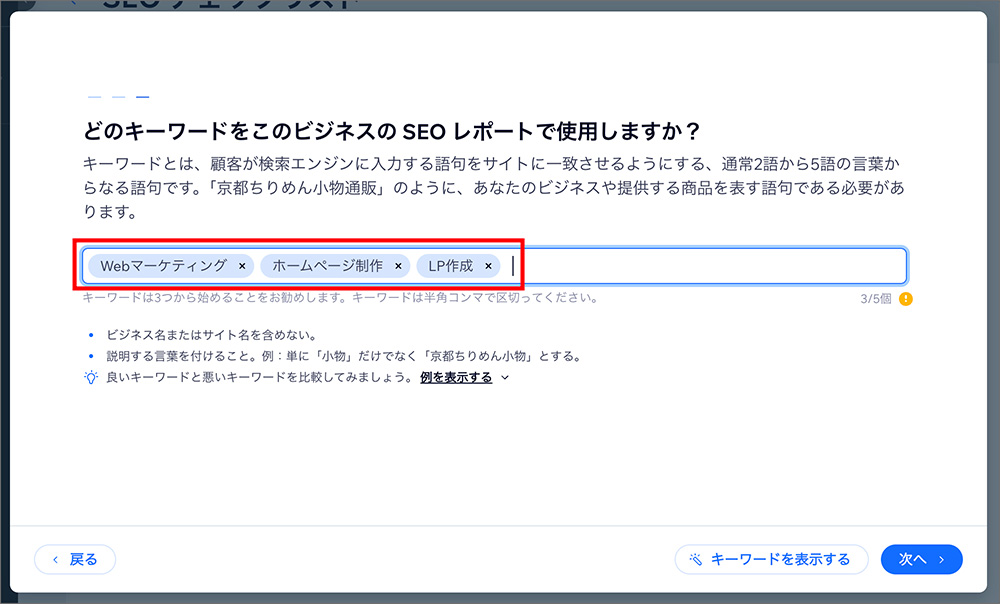
Task: Click the 次へ next button
Action: tap(922, 559)
